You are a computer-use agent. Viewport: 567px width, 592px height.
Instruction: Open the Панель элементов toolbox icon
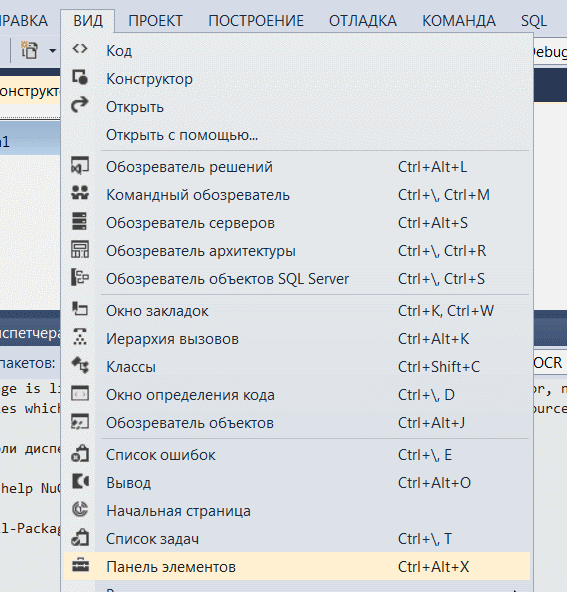click(80, 566)
